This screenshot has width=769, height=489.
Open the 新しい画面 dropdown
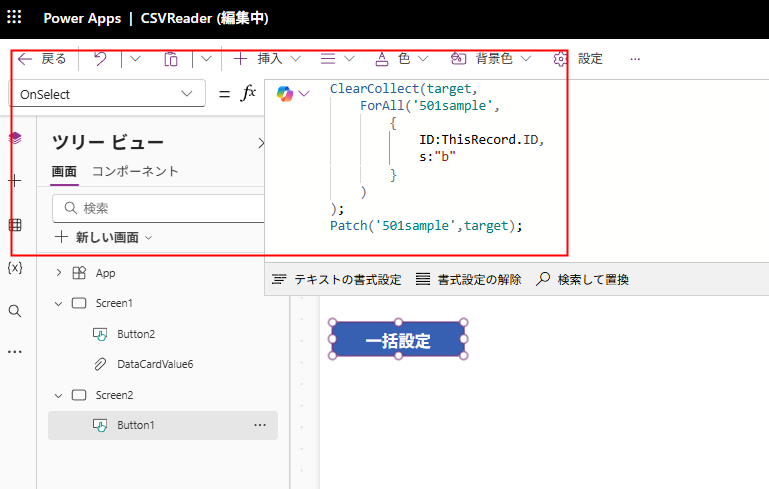(104, 237)
